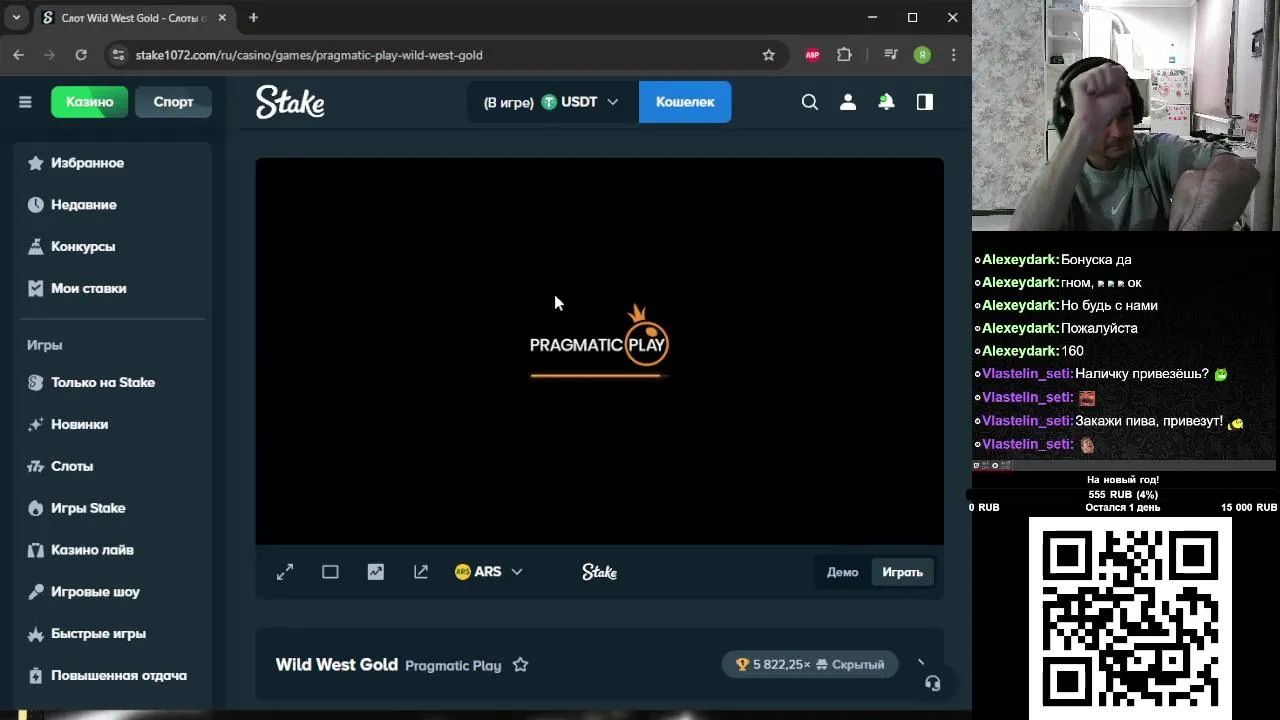Open tab search dropdown arrow

click(x=16, y=18)
